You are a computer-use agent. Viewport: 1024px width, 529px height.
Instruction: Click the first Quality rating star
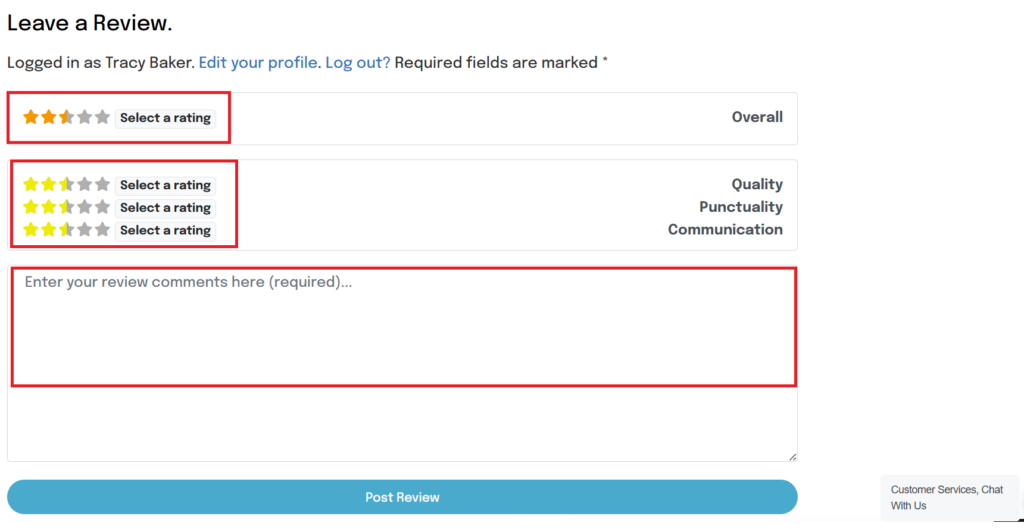tap(30, 185)
